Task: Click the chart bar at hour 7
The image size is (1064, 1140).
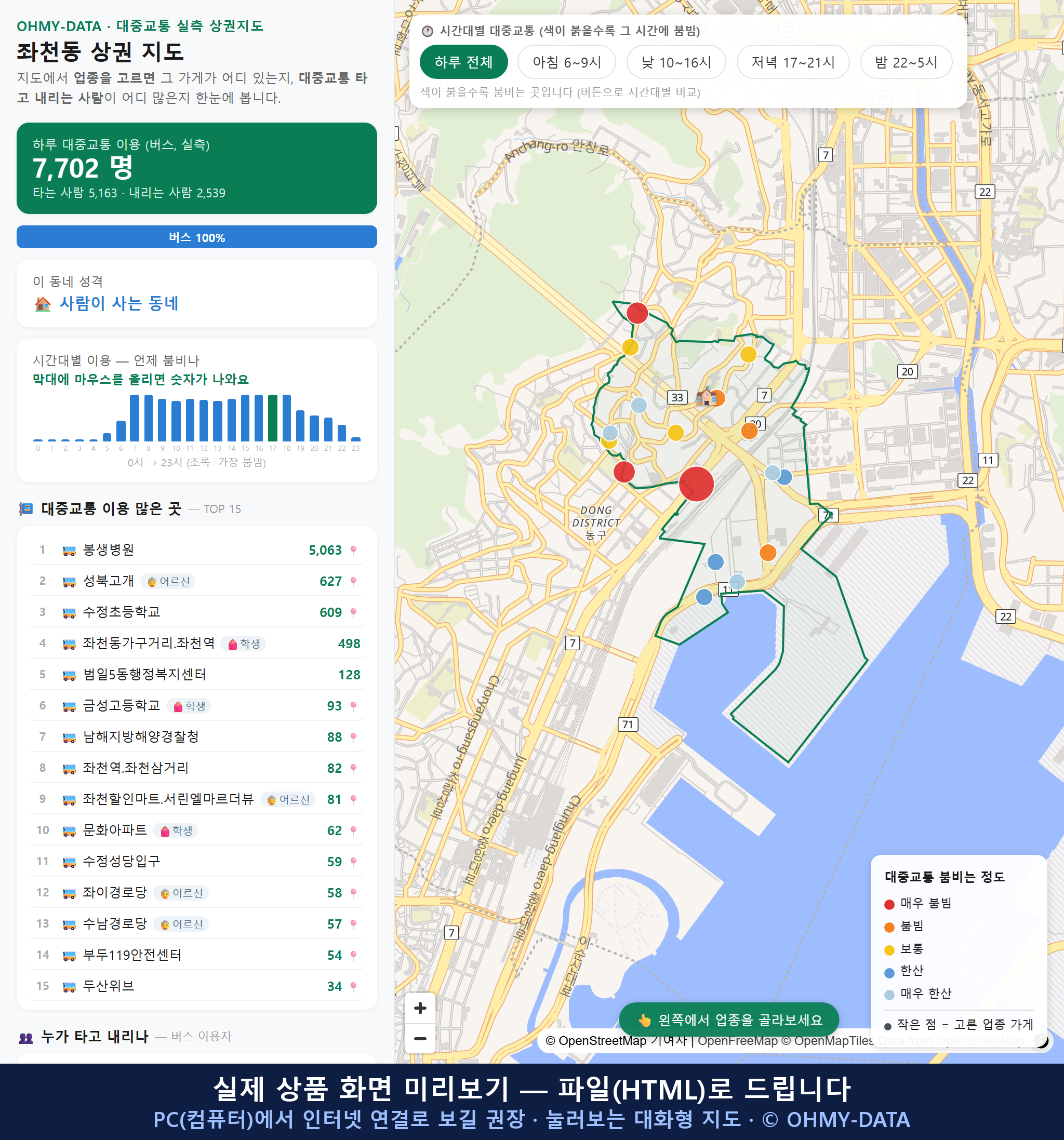Action: click(135, 418)
